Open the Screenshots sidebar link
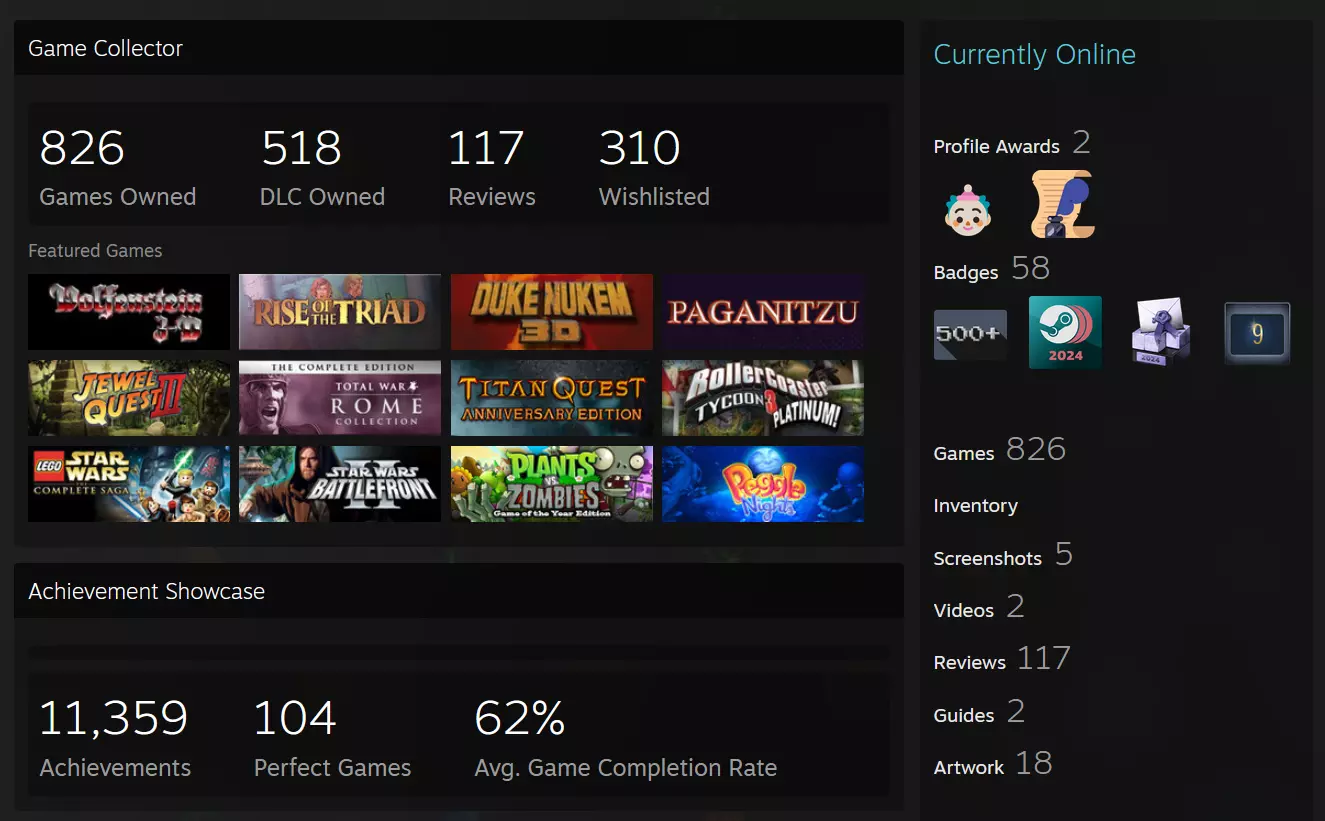This screenshot has width=1325, height=821. coord(1003,556)
